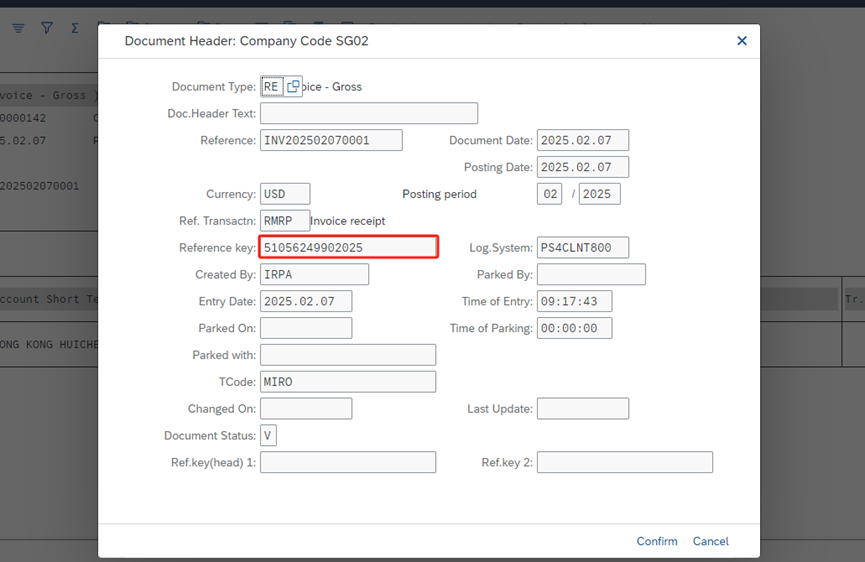865x562 pixels.
Task: Click the Posting Date field
Action: click(x=582, y=167)
